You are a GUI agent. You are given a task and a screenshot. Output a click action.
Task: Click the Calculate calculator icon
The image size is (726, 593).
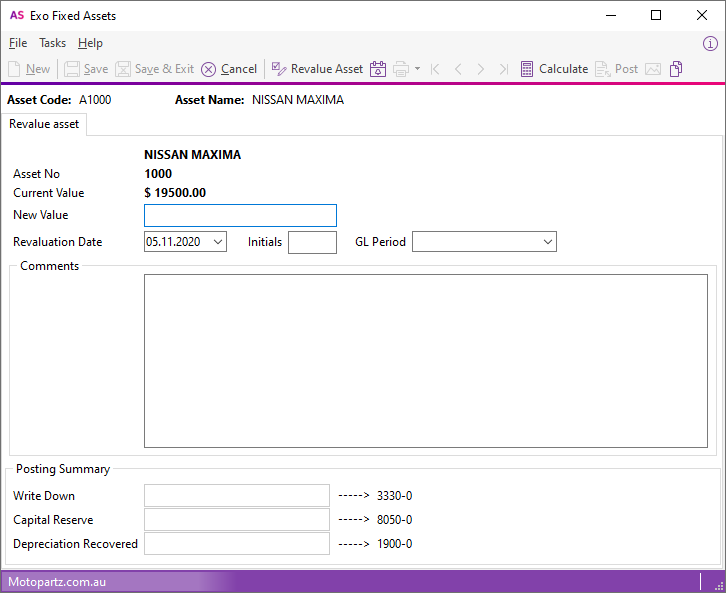(x=527, y=69)
